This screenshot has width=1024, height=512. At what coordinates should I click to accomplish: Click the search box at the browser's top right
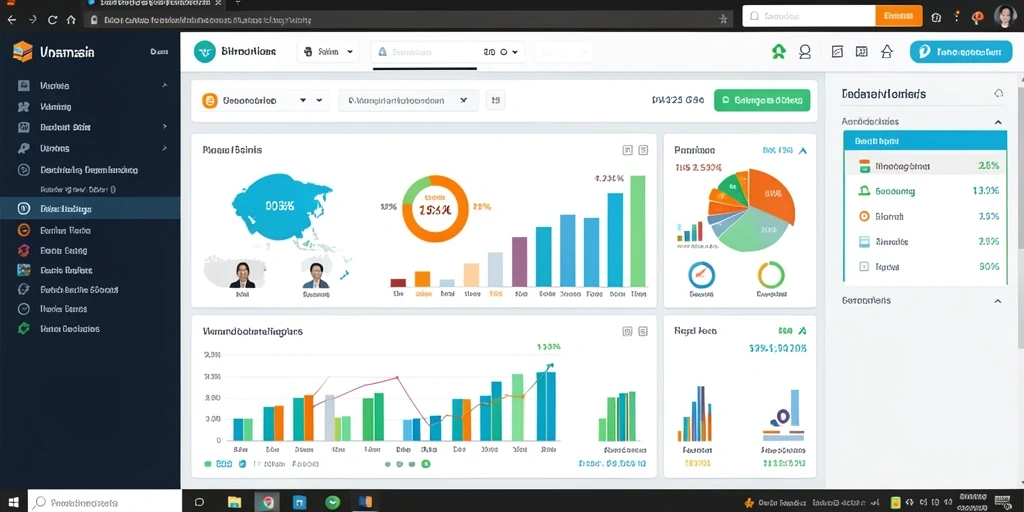point(809,16)
